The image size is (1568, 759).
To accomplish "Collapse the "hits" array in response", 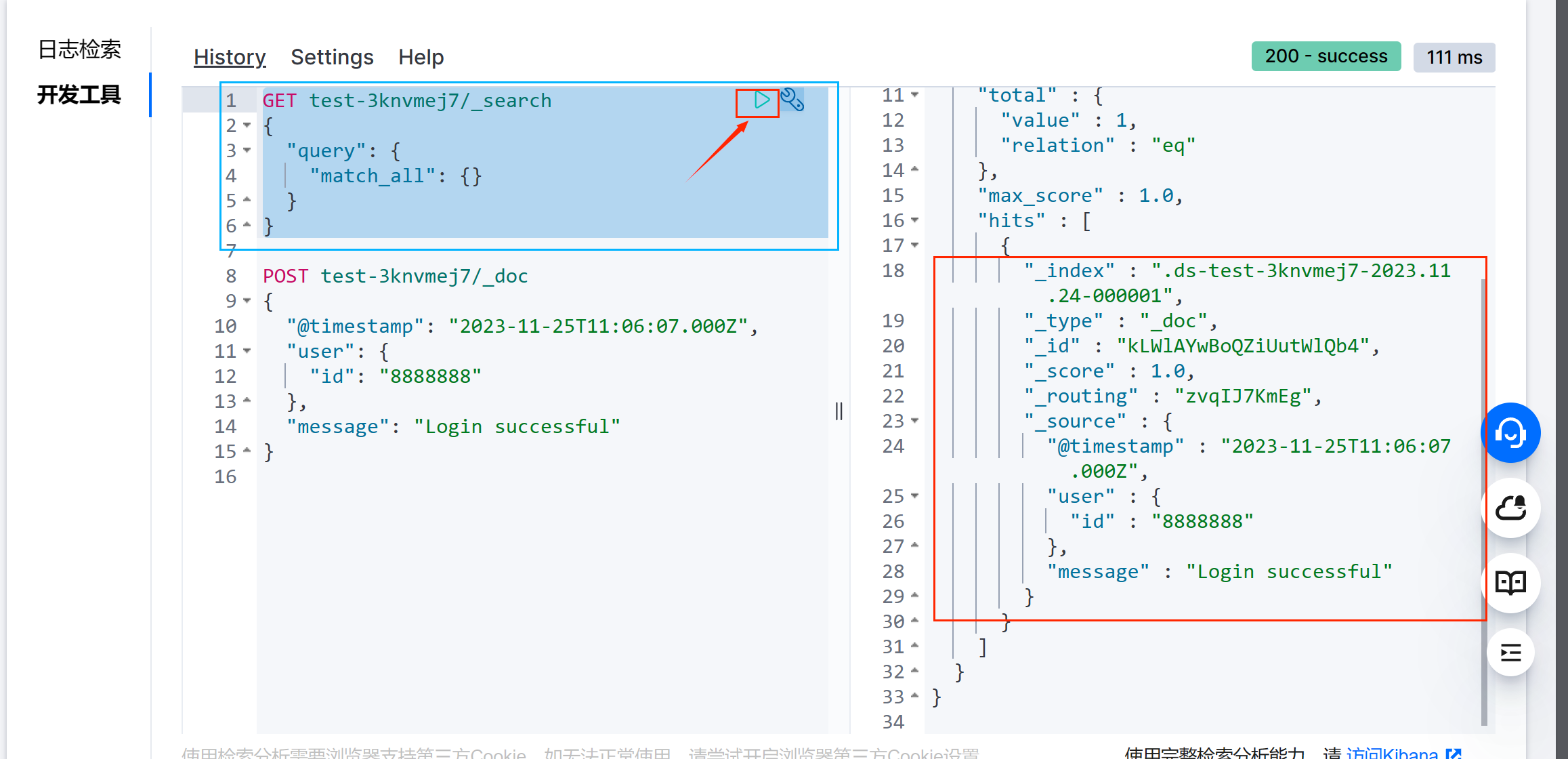I will tap(915, 220).
